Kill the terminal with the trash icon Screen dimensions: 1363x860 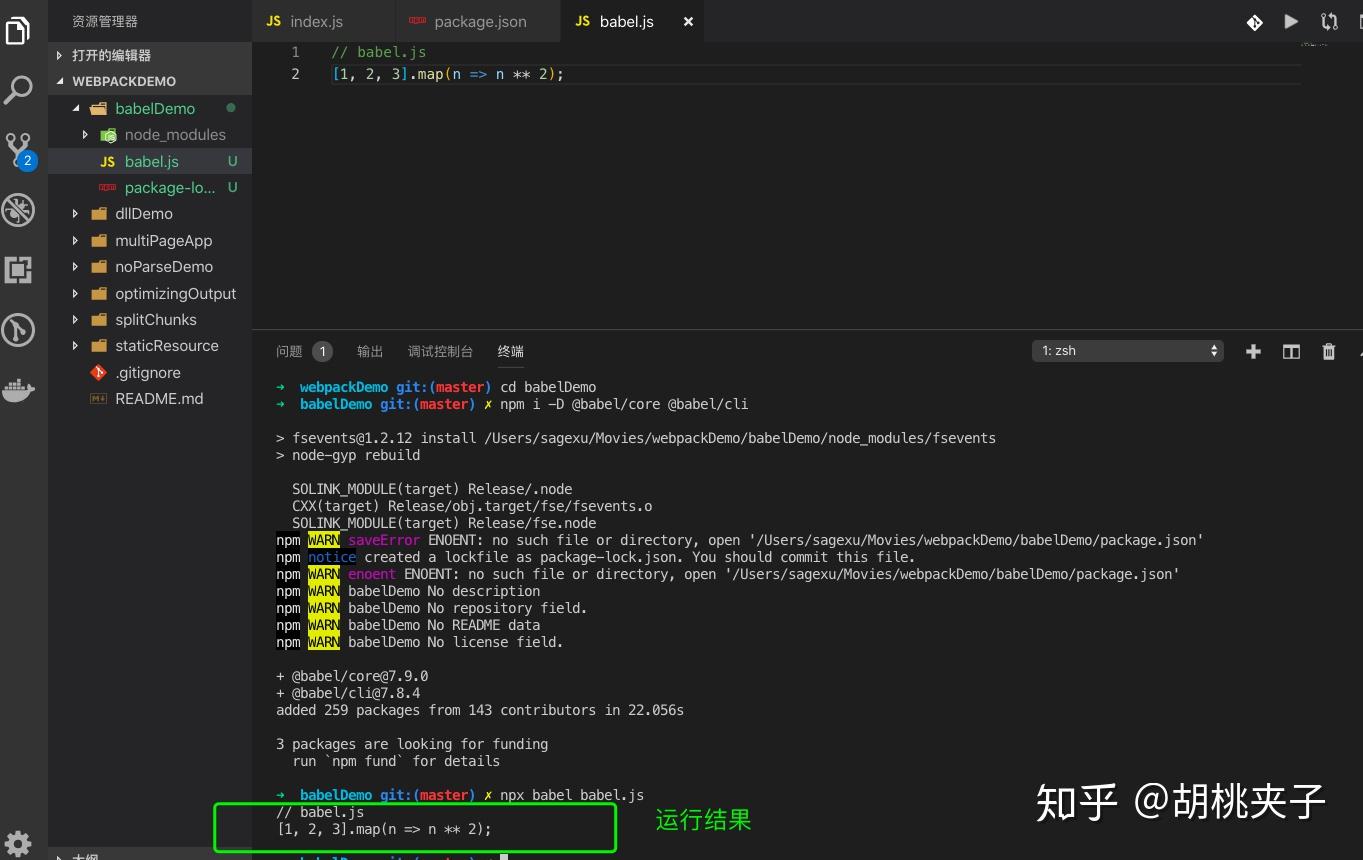coord(1328,351)
